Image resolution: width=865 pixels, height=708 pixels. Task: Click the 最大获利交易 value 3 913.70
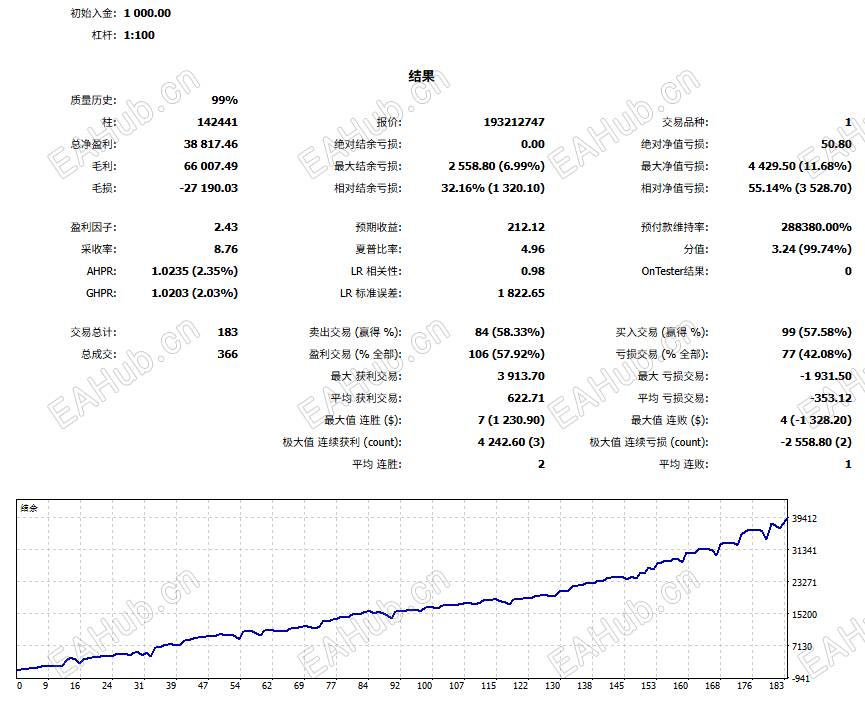point(523,377)
